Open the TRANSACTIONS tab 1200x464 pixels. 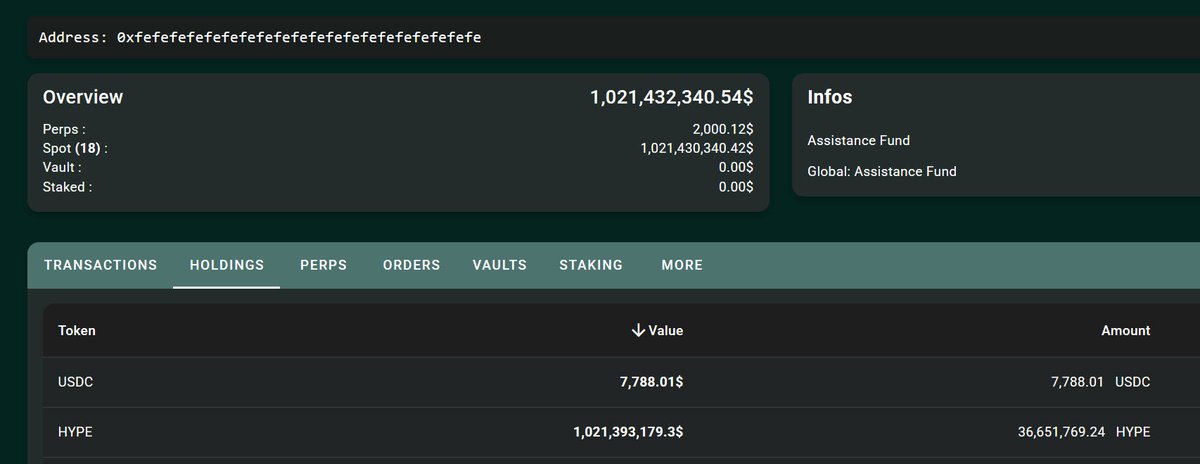[x=101, y=265]
